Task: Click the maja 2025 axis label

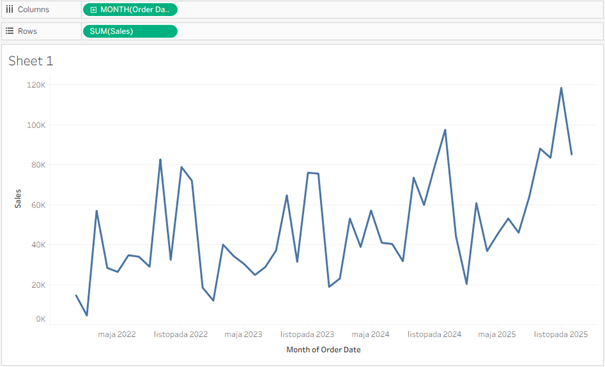Action: 497,334
